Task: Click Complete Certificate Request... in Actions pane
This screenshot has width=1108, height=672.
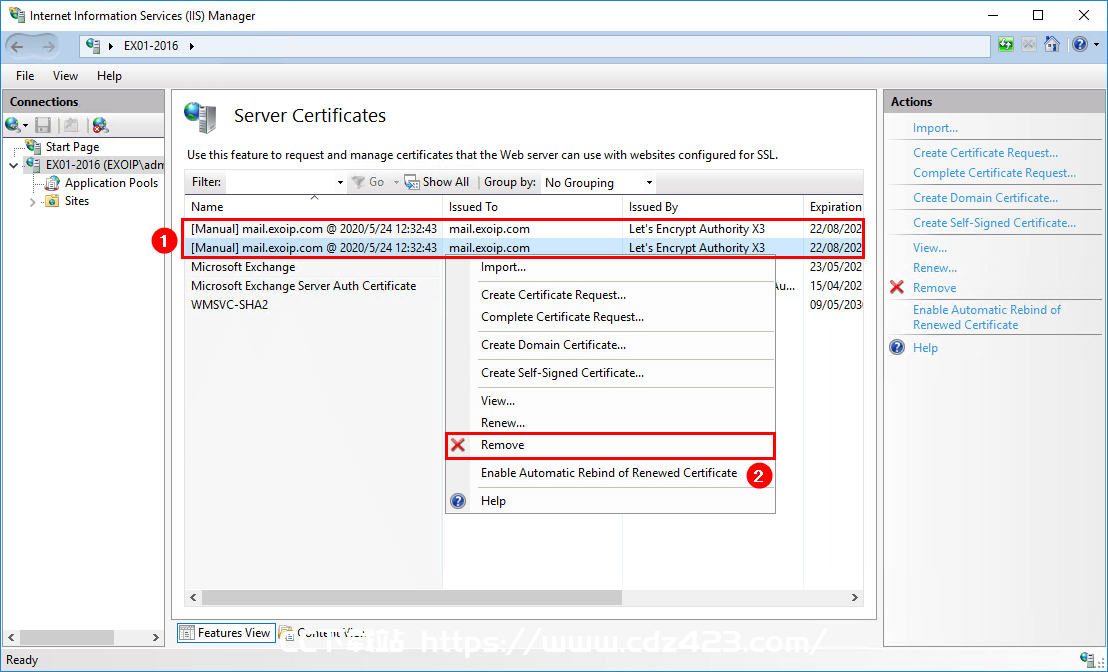Action: click(x=994, y=173)
